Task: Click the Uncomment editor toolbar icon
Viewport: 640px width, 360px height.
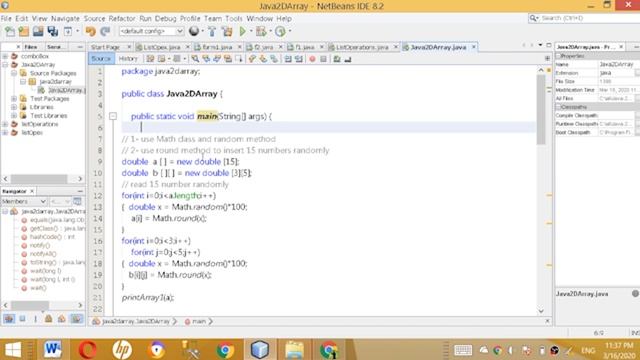Action: (x=348, y=59)
